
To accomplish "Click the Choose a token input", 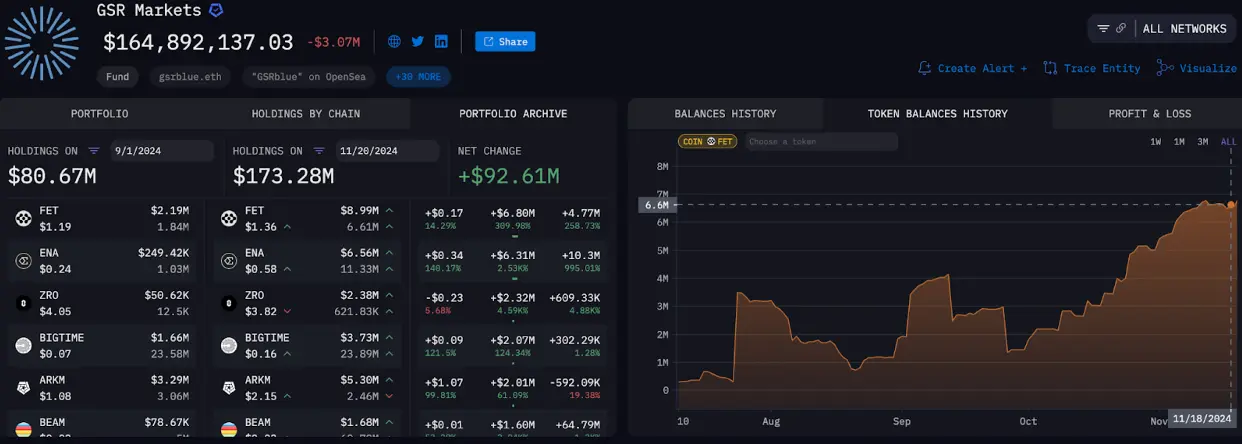I will [x=820, y=142].
